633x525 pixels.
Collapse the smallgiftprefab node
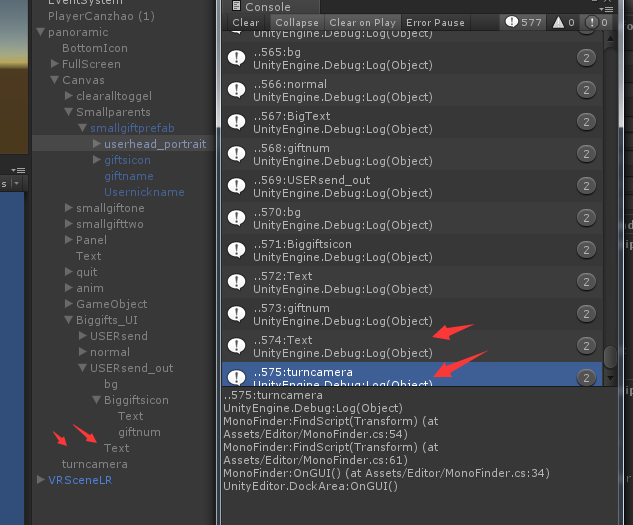(x=82, y=128)
